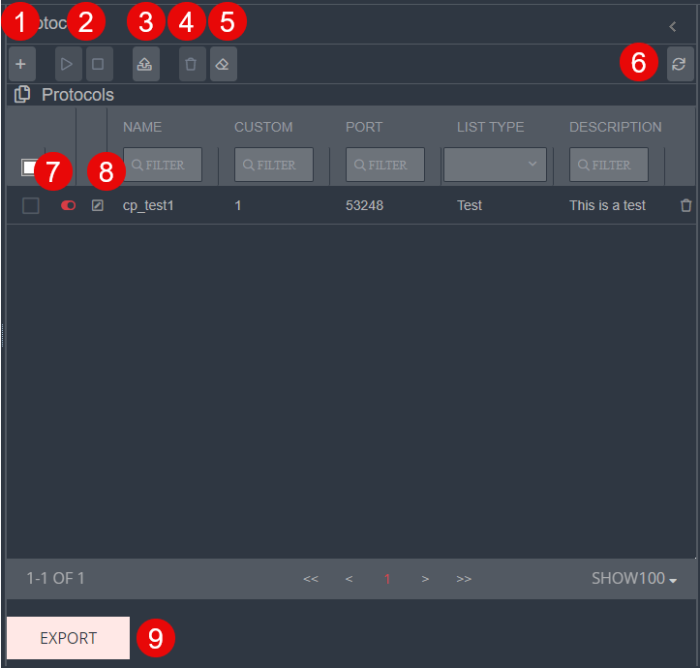Click the Name filter input field
The width and height of the screenshot is (700, 668).
(x=163, y=165)
